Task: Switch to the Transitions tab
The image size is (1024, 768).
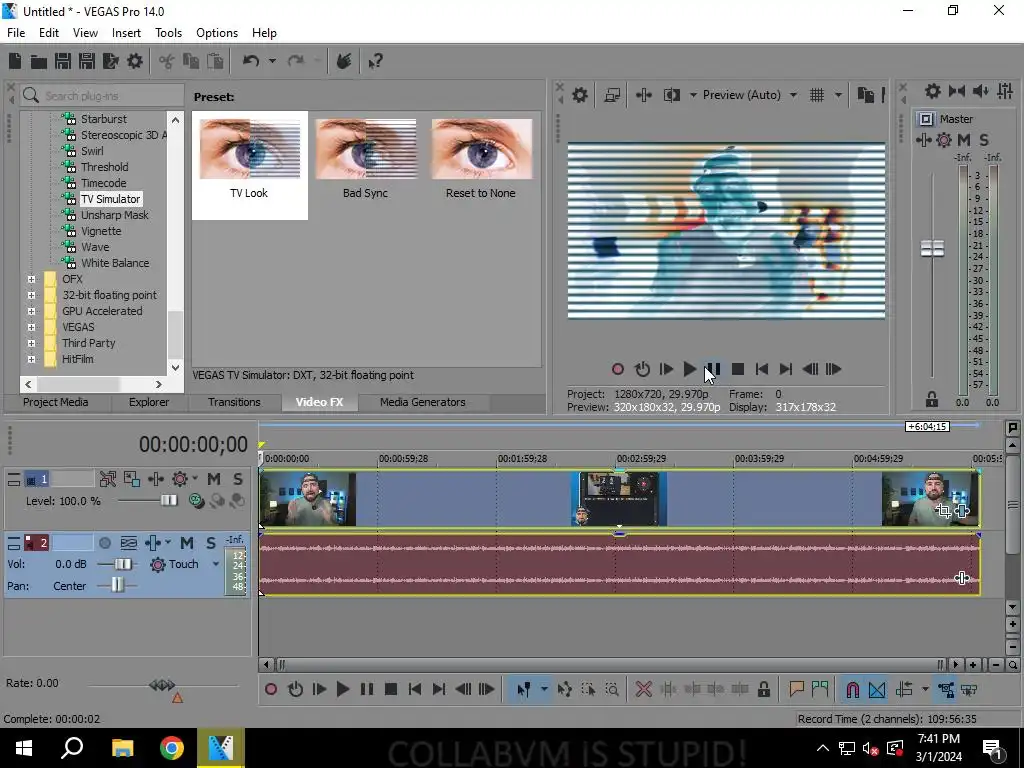Action: [234, 402]
